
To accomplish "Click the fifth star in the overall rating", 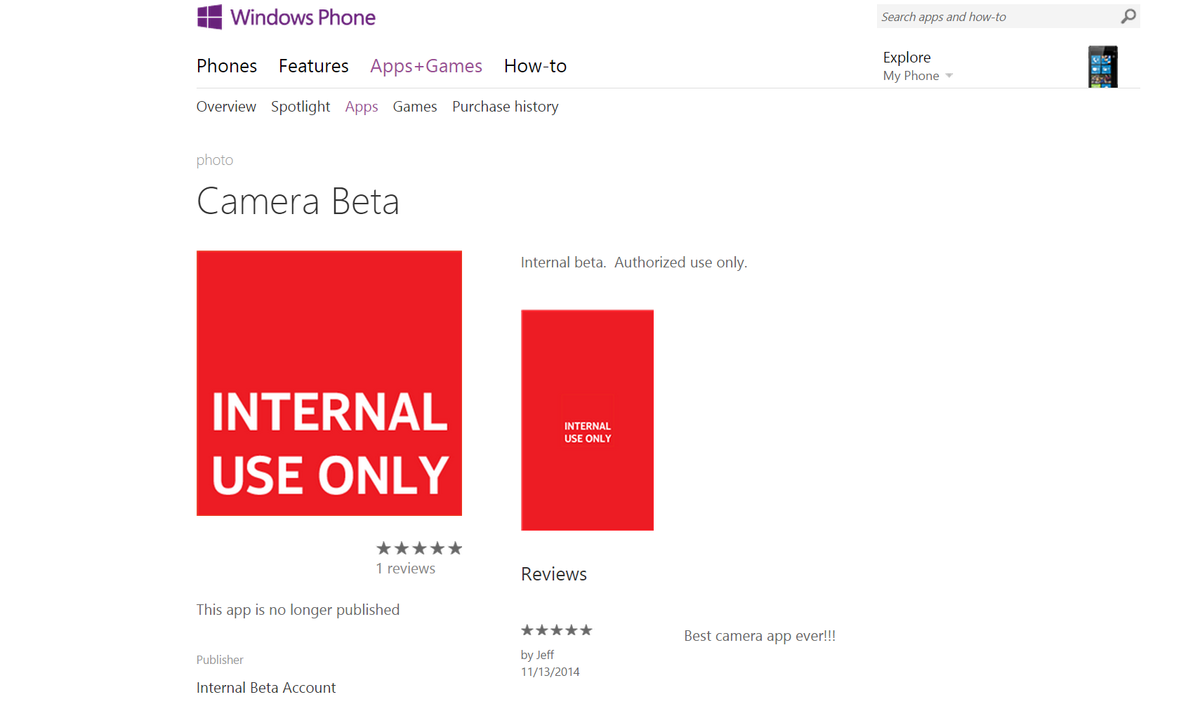I will (x=455, y=547).
